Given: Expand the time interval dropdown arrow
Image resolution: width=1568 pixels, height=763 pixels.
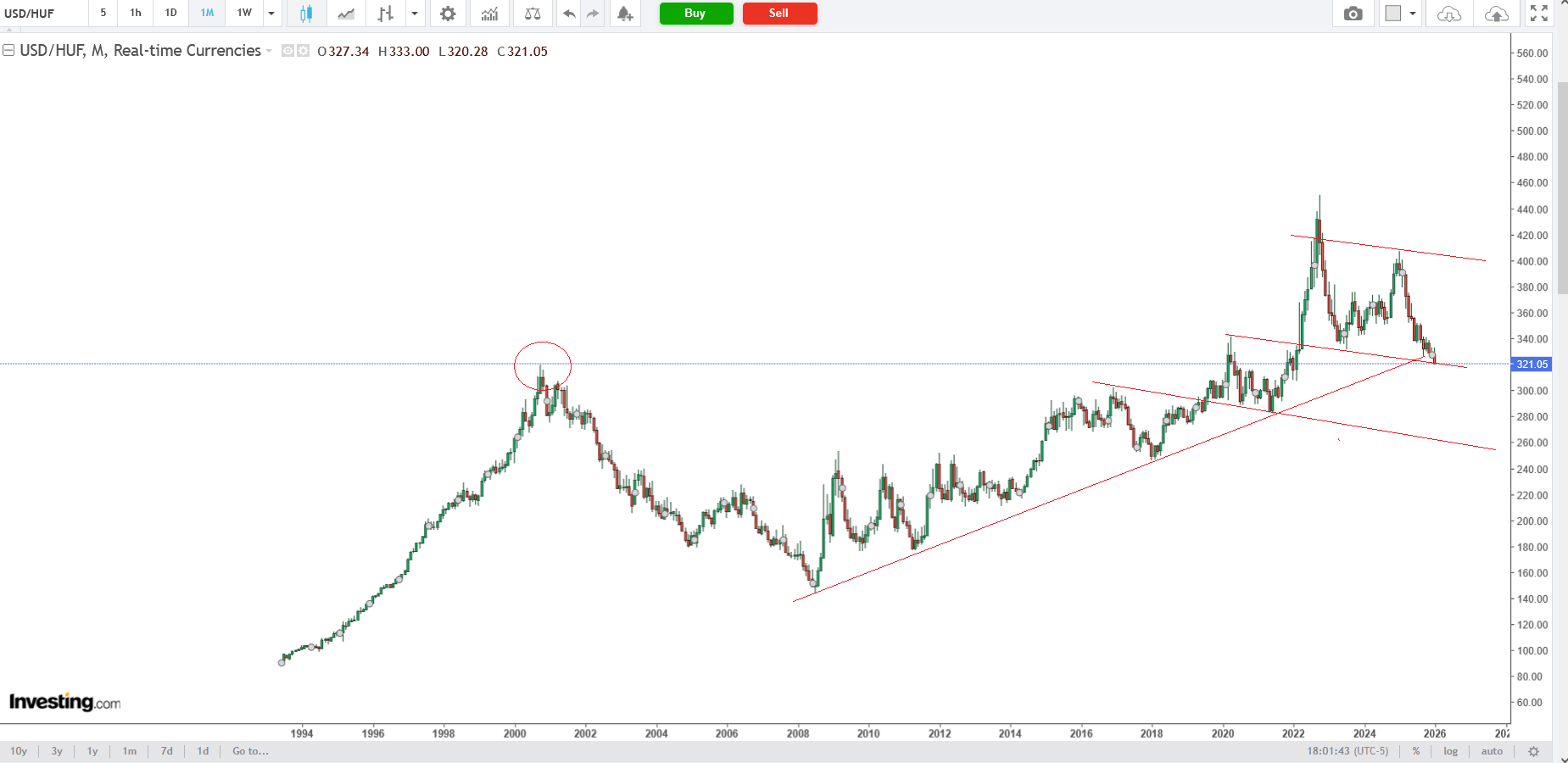Looking at the screenshot, I should pos(271,14).
